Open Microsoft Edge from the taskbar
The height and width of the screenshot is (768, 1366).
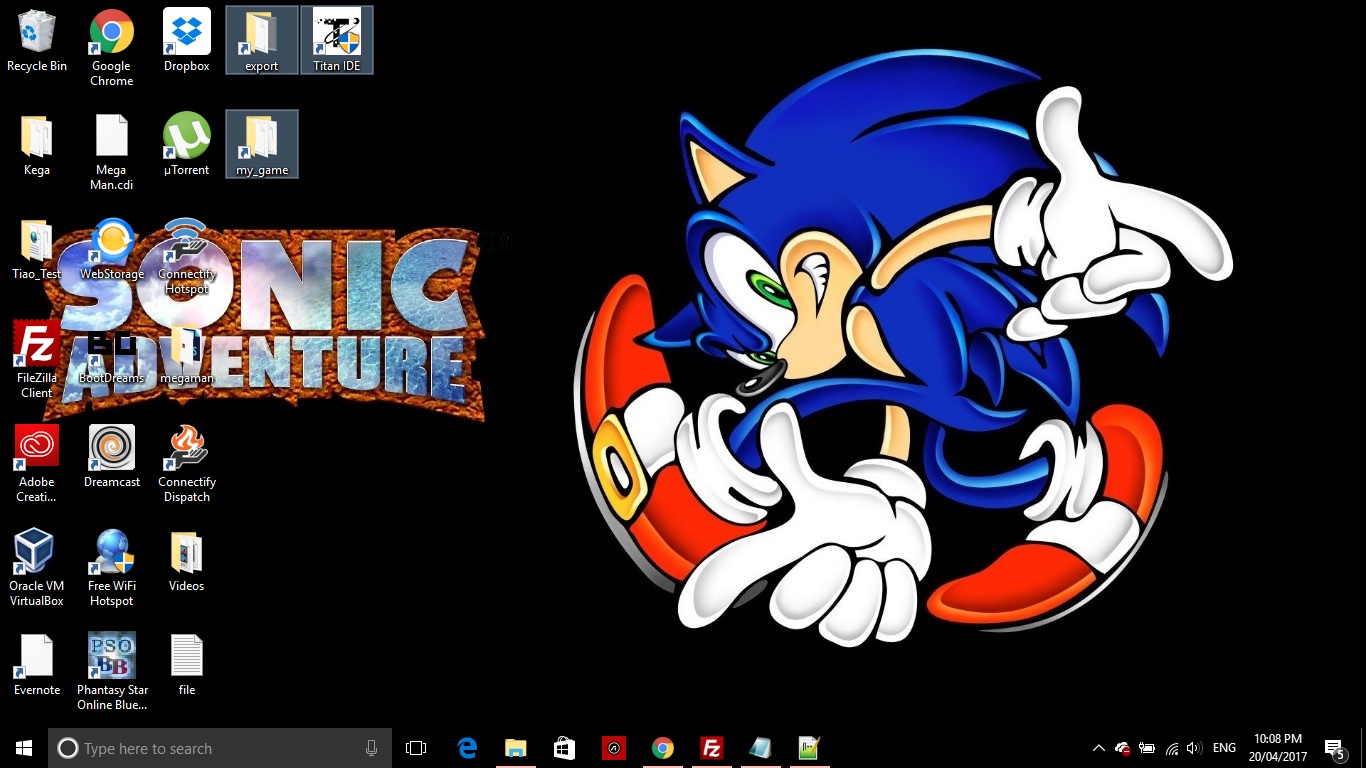[467, 748]
